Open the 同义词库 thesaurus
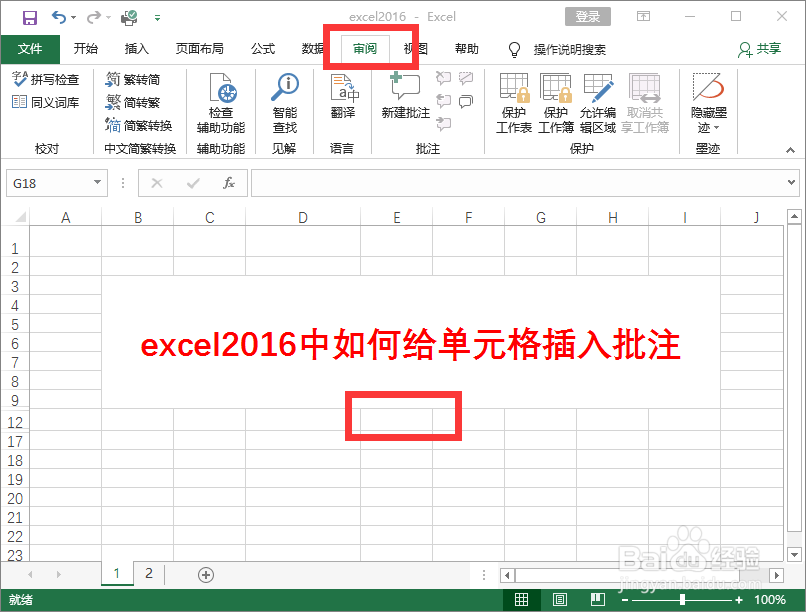Image resolution: width=806 pixels, height=612 pixels. tap(45, 102)
